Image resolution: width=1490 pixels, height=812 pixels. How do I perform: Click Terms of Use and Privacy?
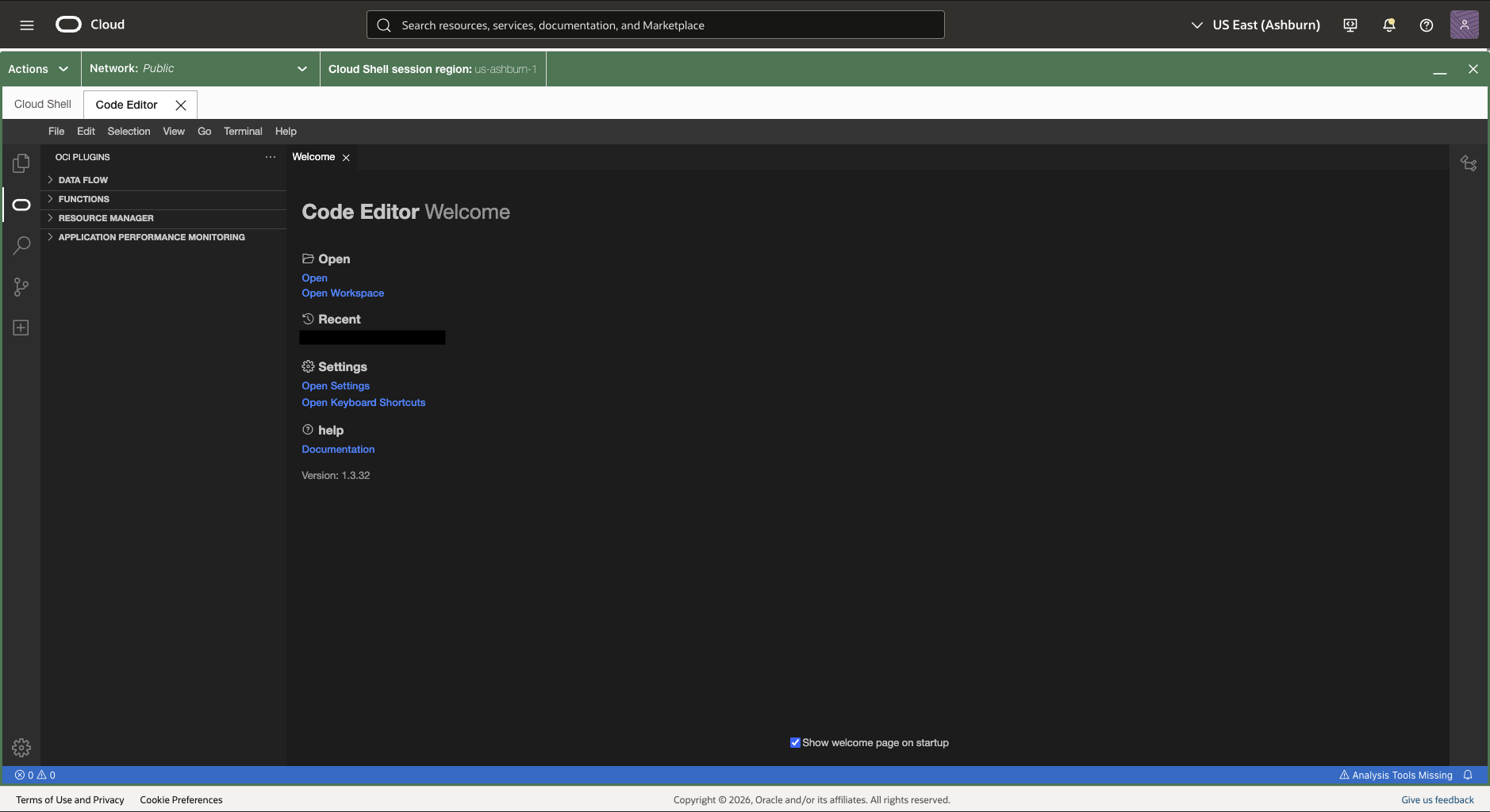(70, 800)
